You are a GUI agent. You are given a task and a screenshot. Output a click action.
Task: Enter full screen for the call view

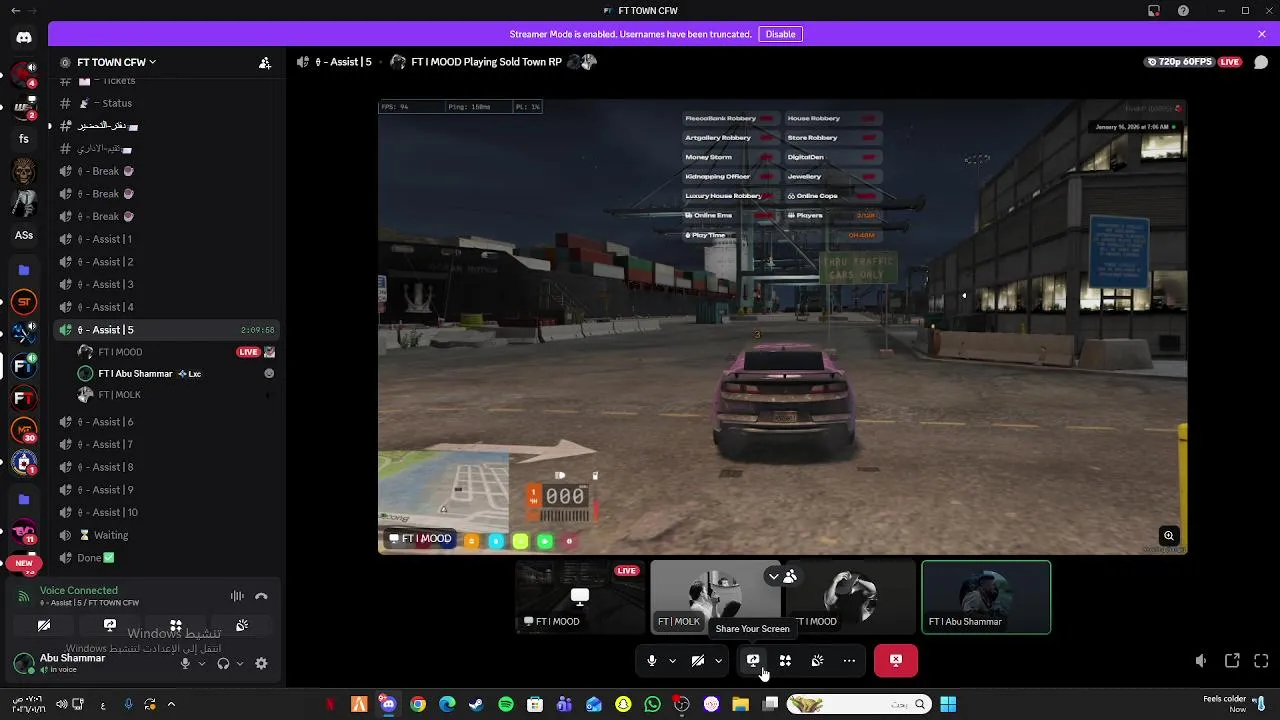click(1261, 661)
